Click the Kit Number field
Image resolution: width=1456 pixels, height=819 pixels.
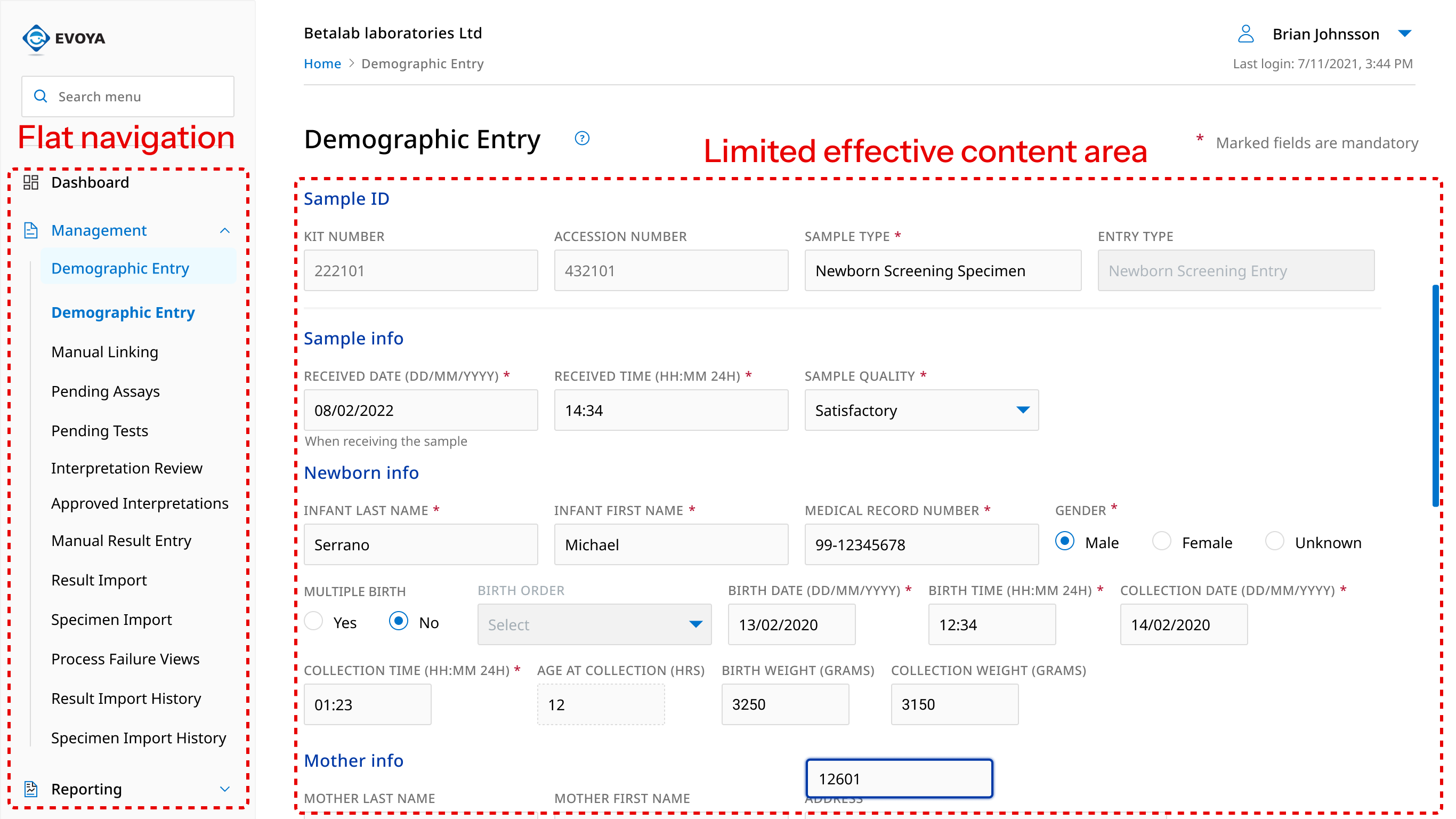point(421,270)
